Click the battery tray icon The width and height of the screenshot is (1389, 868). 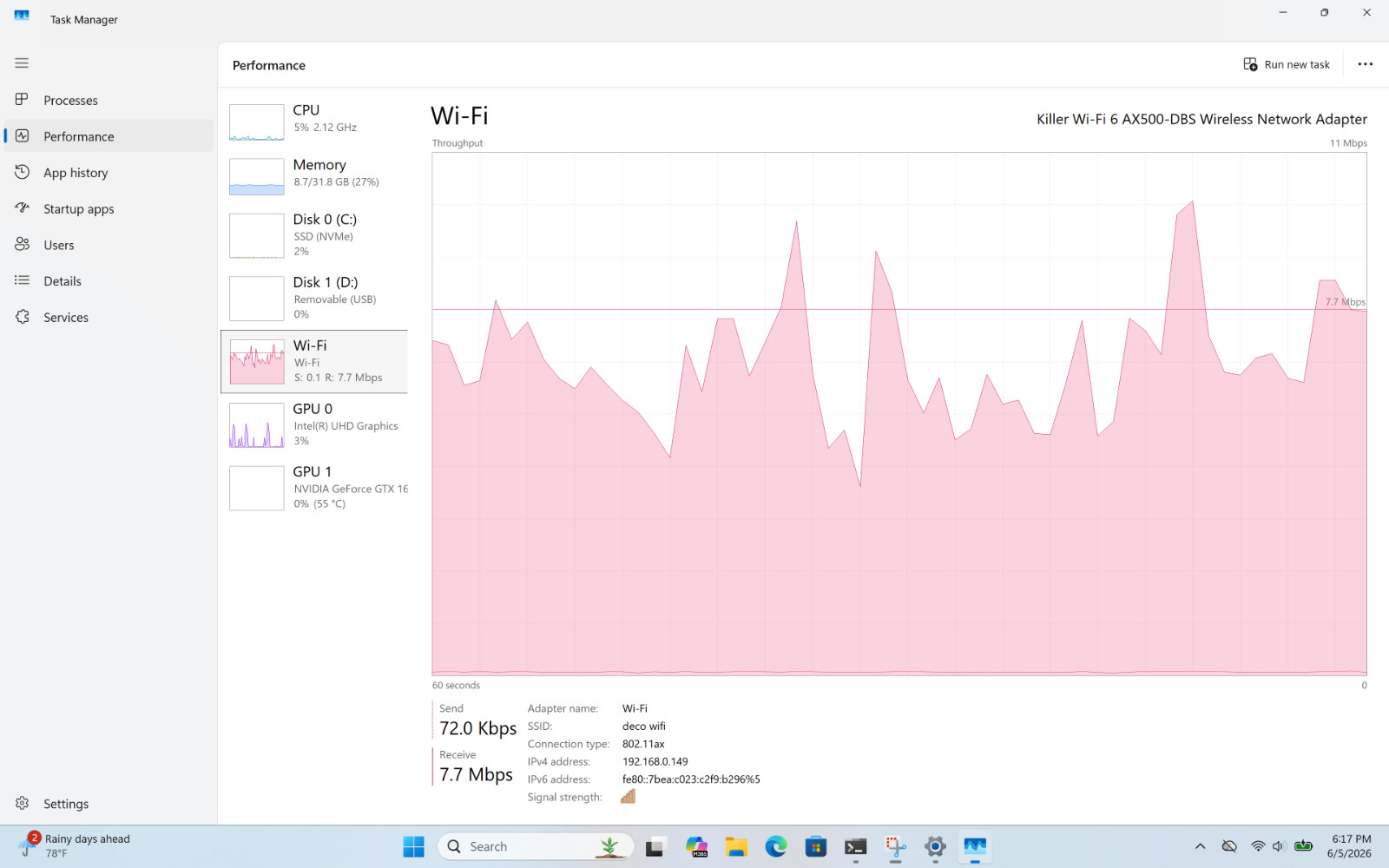pos(1303,846)
